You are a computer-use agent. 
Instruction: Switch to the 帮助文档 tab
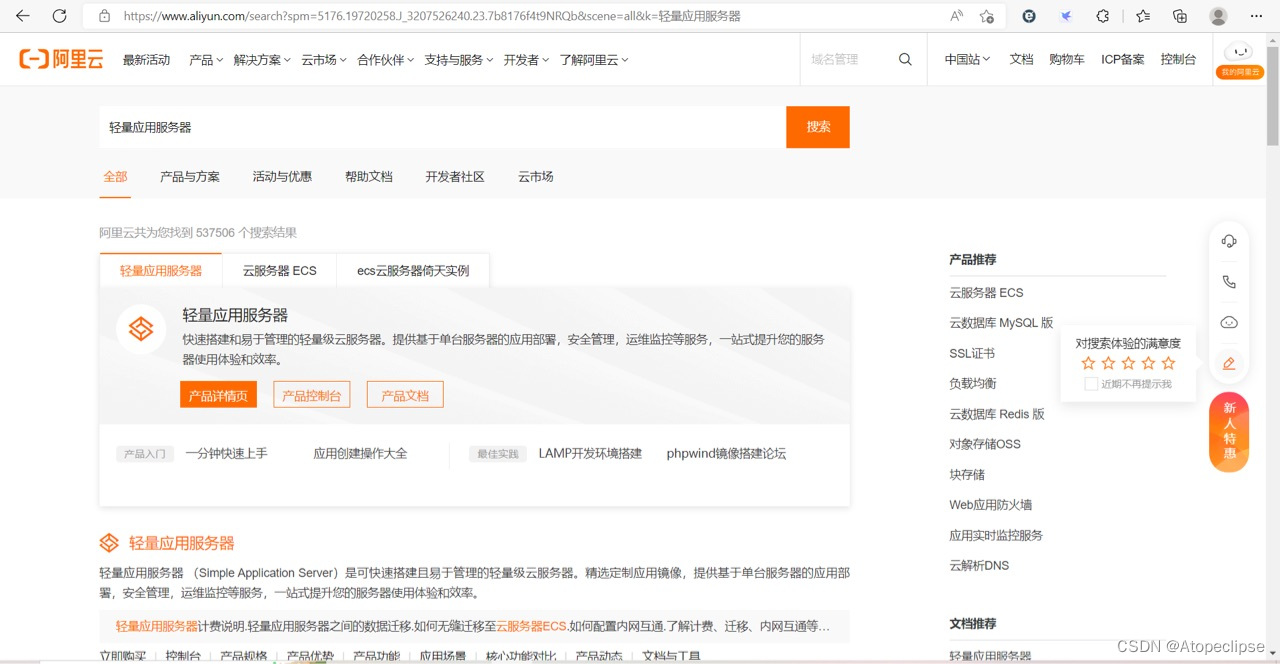(369, 177)
